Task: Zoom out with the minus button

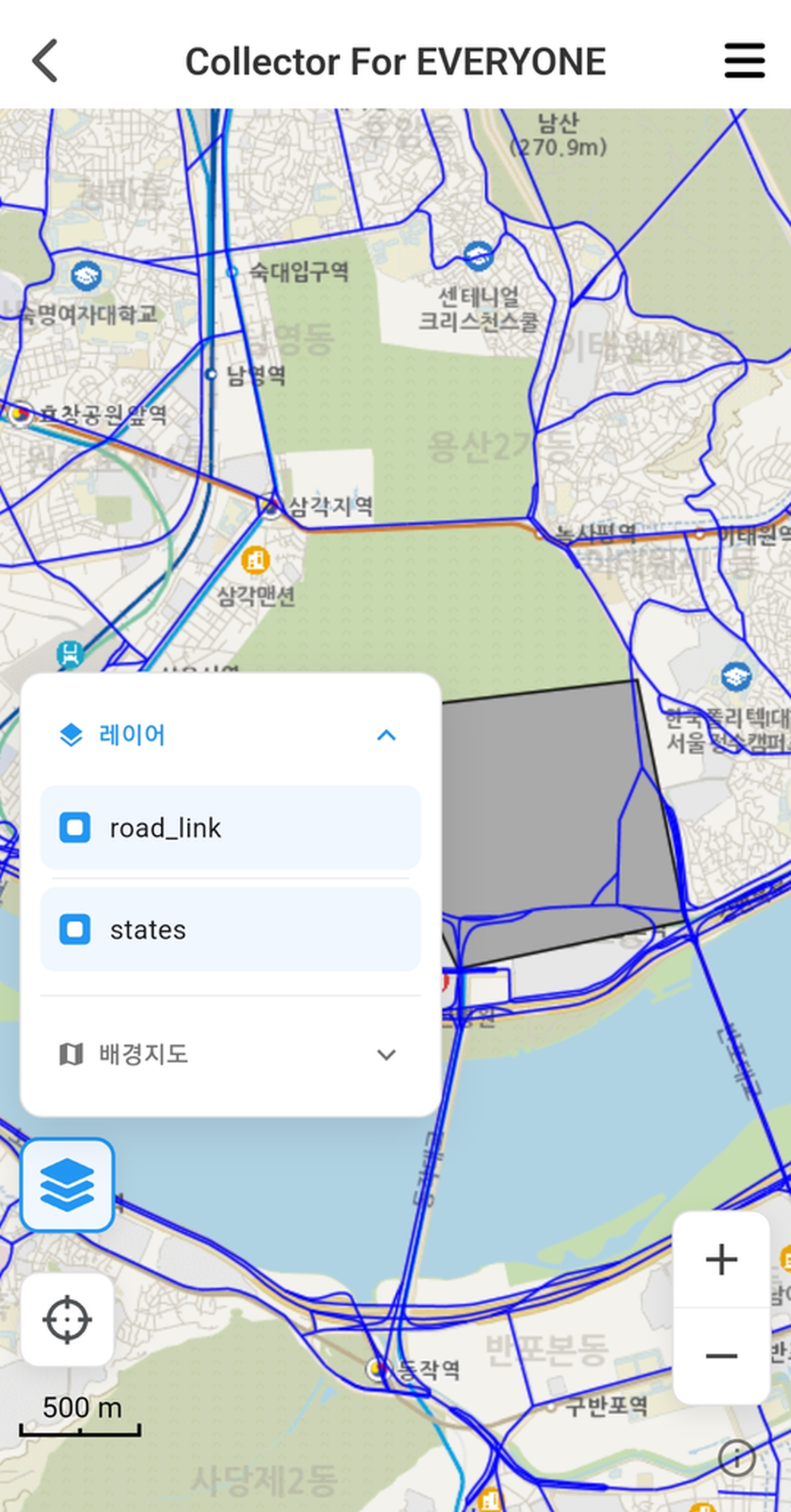Action: 721,1356
